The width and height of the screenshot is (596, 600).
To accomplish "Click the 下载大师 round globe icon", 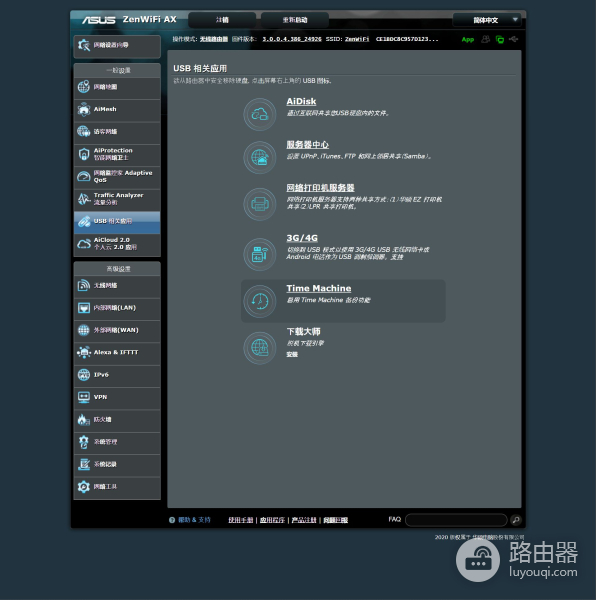I will click(x=260, y=348).
